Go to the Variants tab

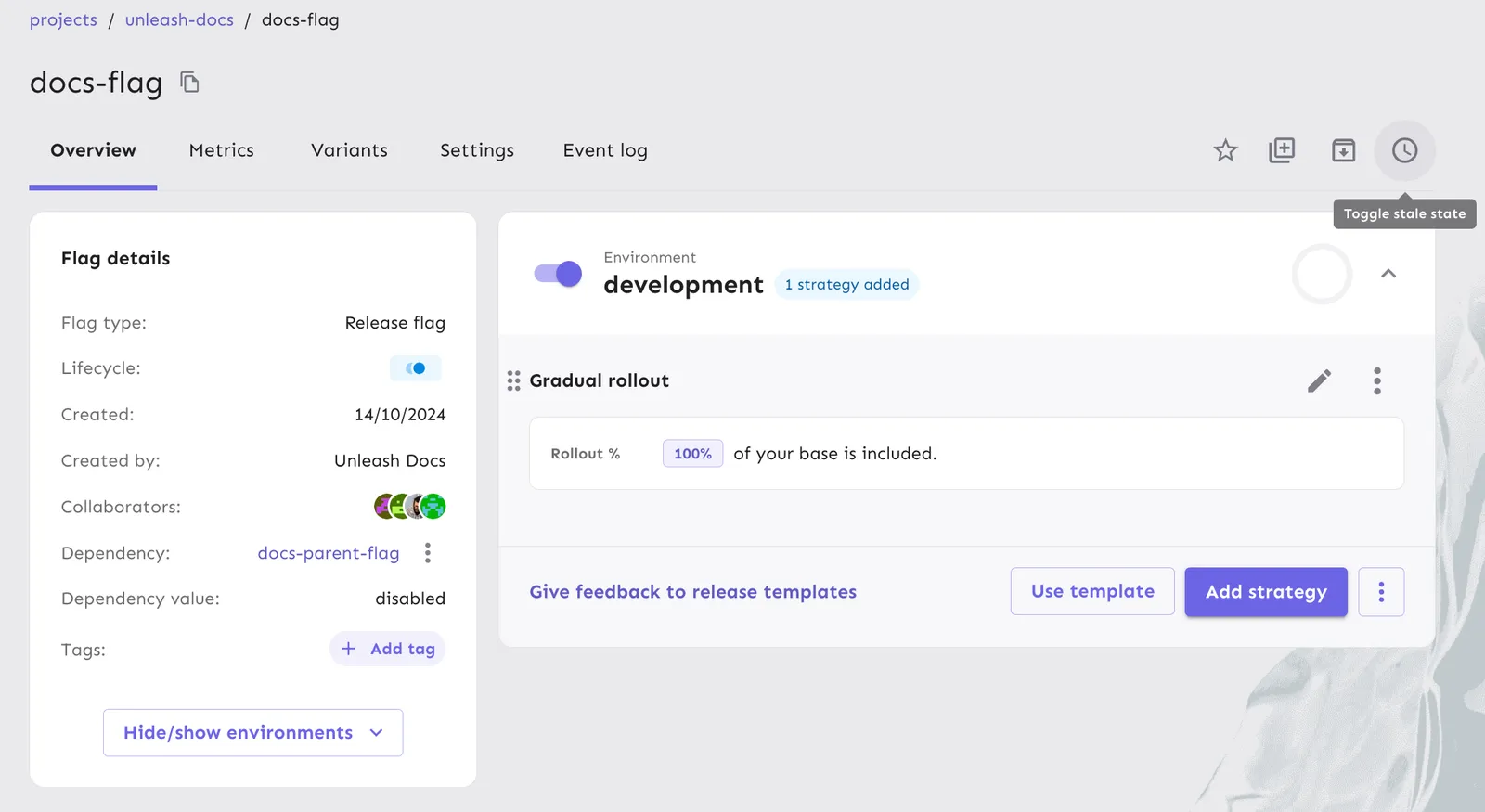tap(349, 150)
